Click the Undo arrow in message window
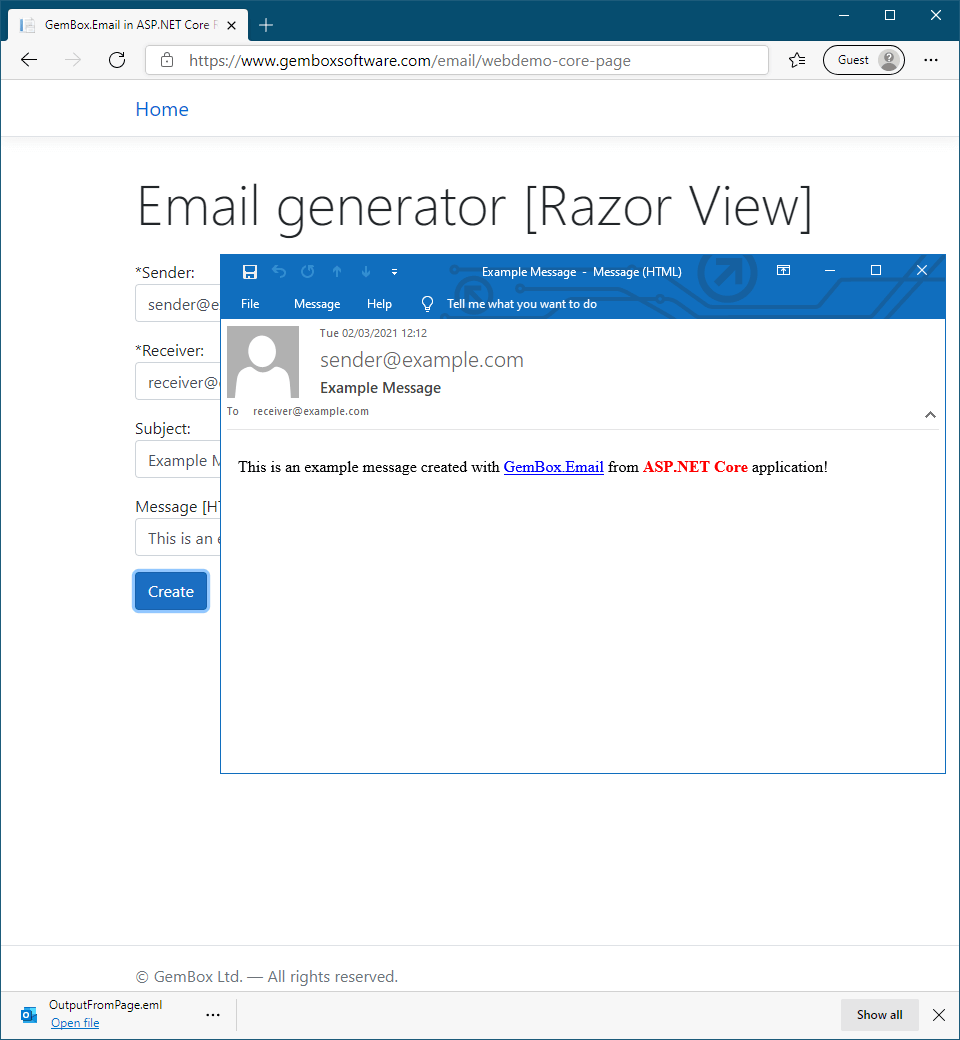960x1040 pixels. [x=279, y=271]
